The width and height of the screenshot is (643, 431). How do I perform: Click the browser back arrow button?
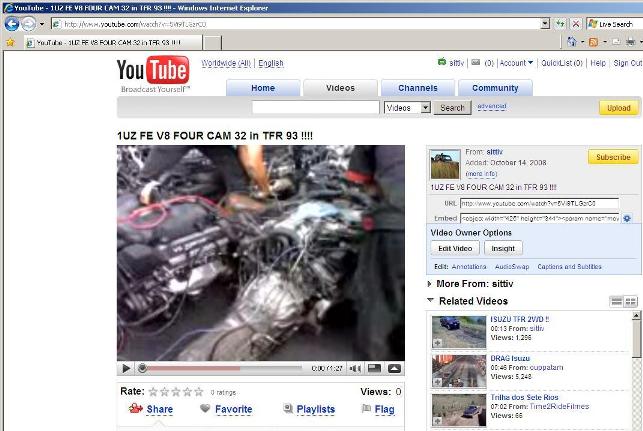12,23
